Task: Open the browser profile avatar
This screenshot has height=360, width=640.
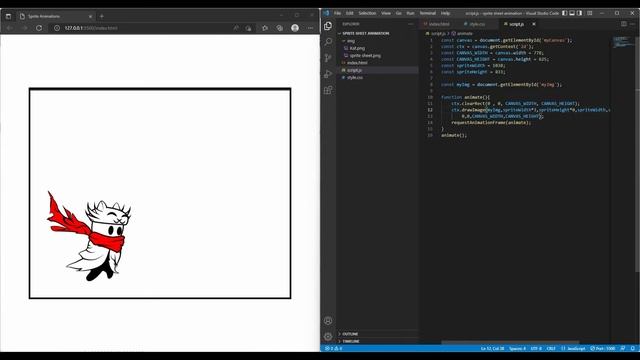Action: point(295,28)
